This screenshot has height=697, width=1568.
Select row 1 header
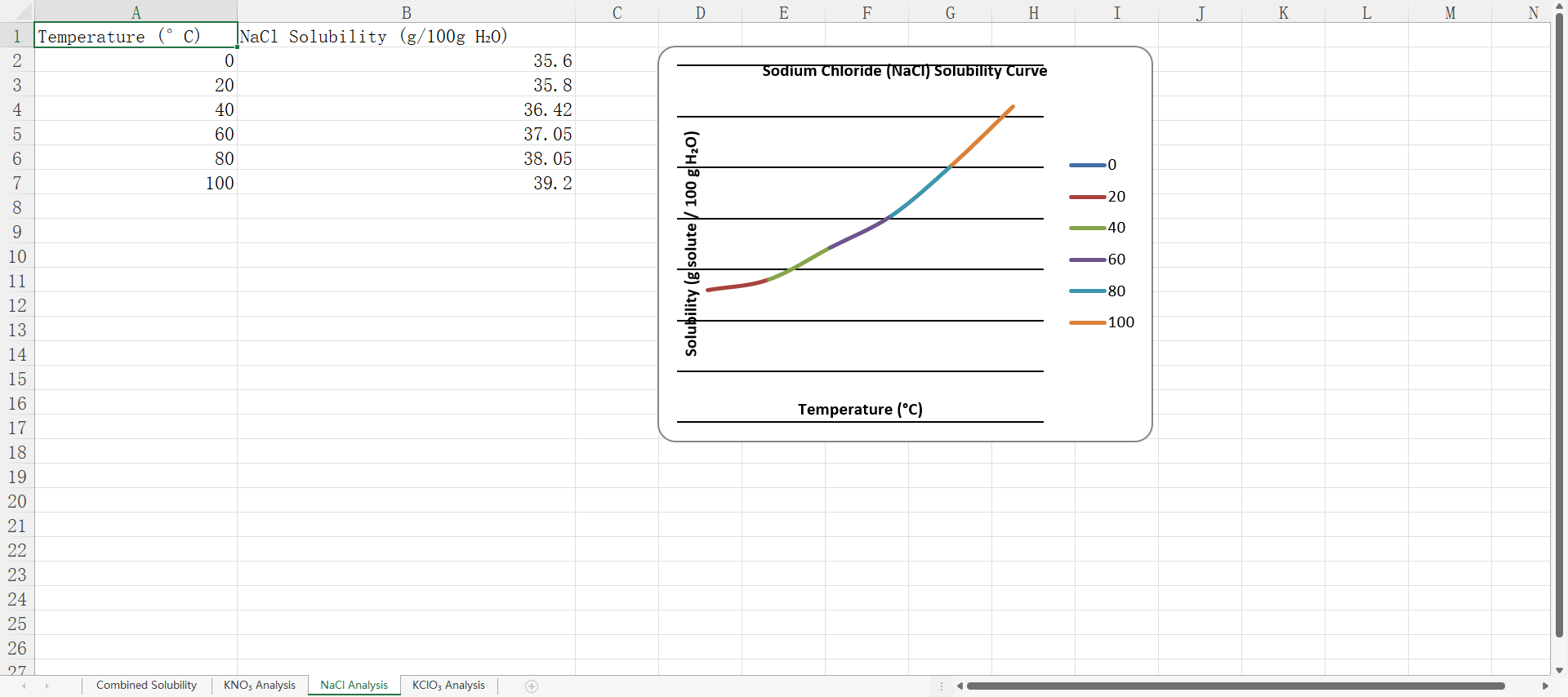point(17,36)
